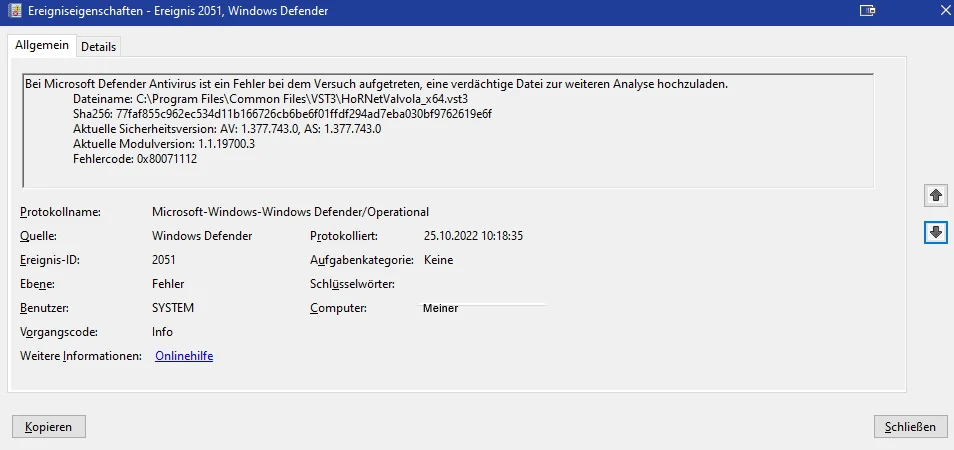The width and height of the screenshot is (954, 450).
Task: Click the Fehlercode 0x80071112 line
Action: click(135, 159)
